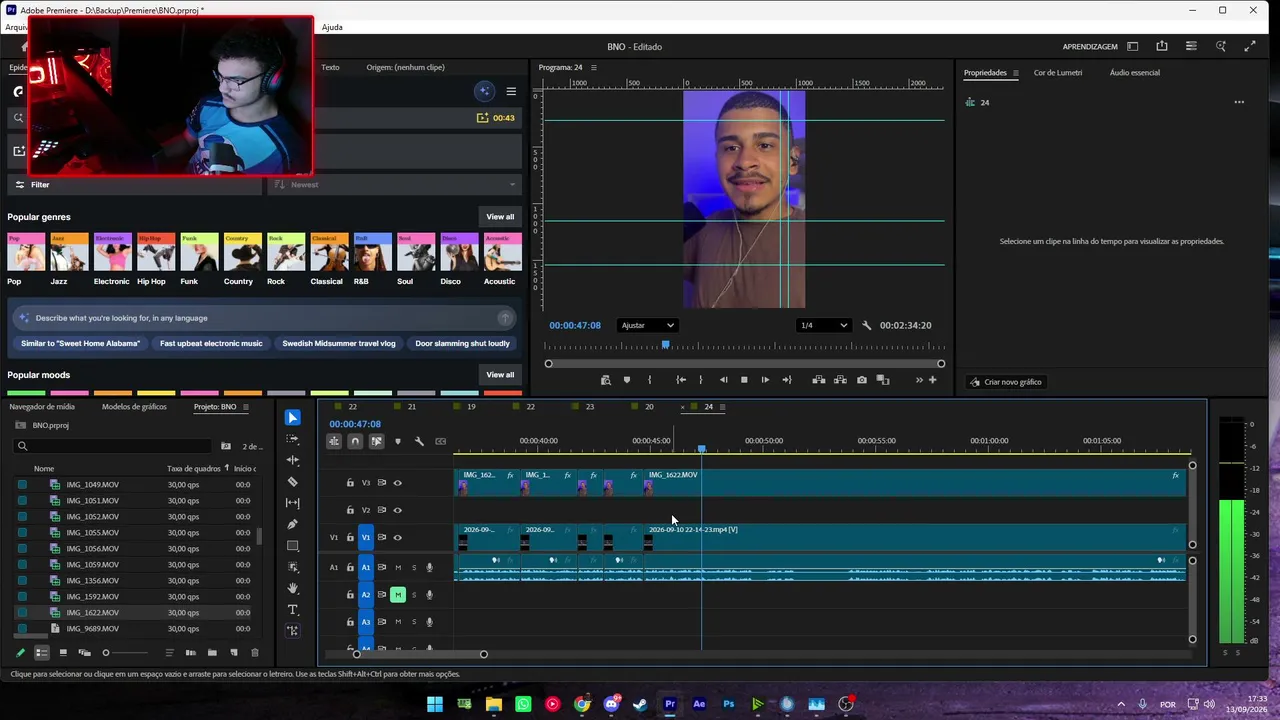This screenshot has width=1280, height=720.
Task: Click the Export Frame camera icon
Action: pyautogui.click(x=862, y=380)
